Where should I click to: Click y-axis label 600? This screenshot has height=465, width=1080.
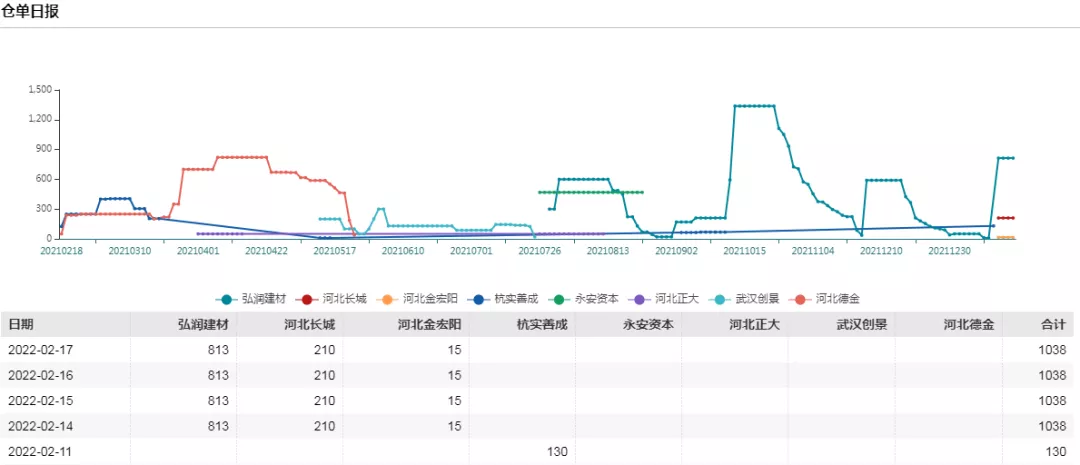click(44, 178)
